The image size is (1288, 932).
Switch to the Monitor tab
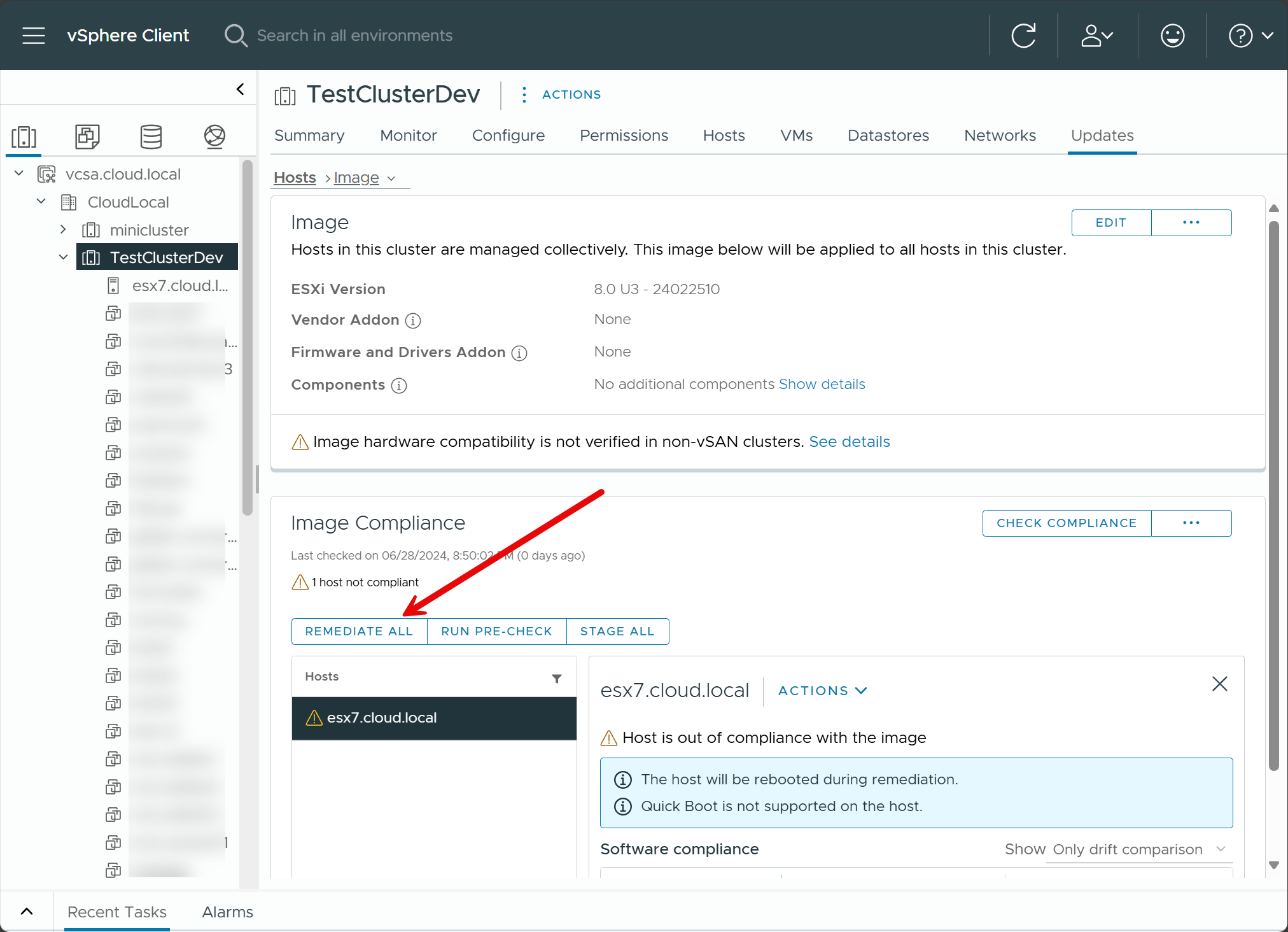click(x=408, y=135)
